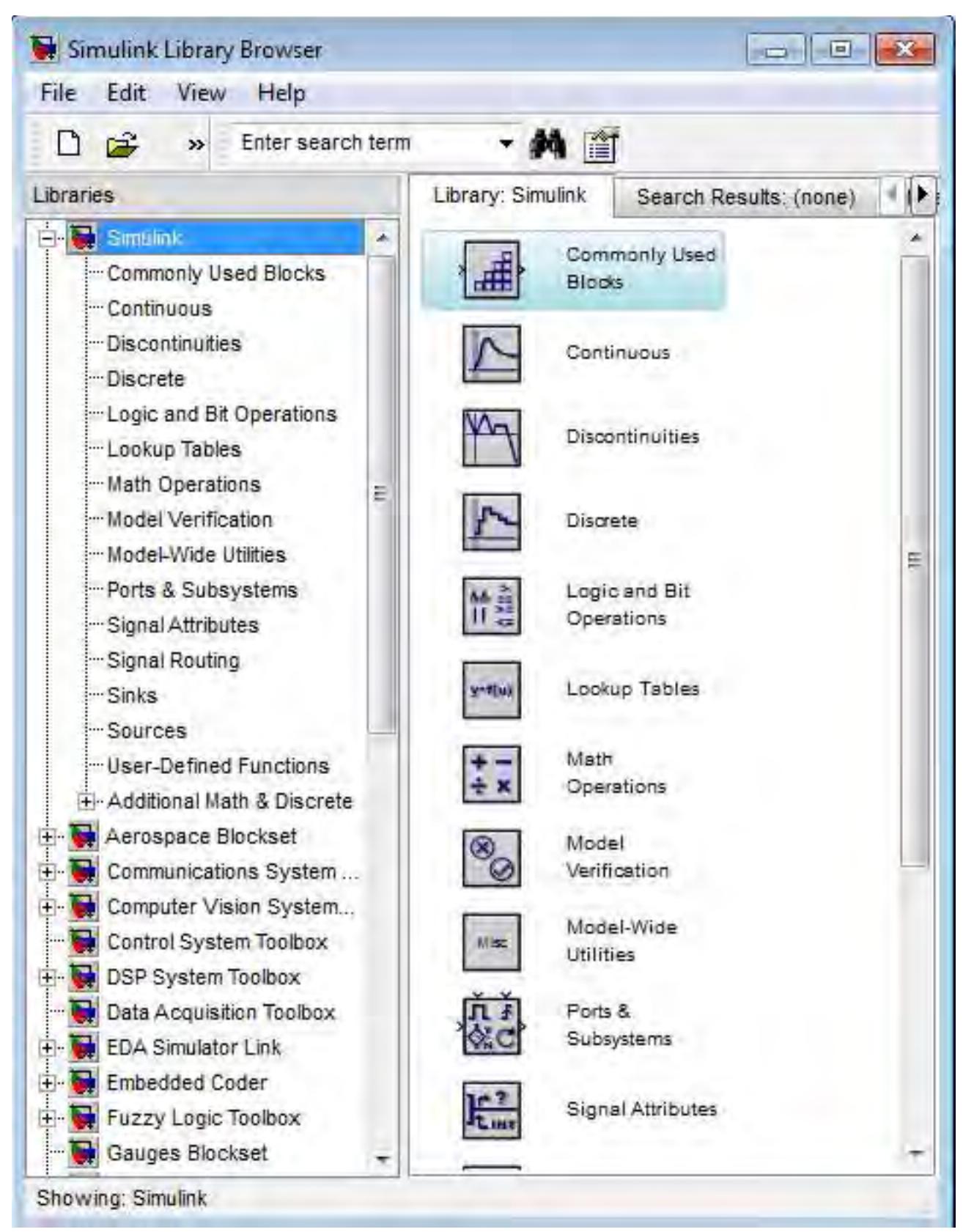Image resolution: width=963 pixels, height=1232 pixels.
Task: Select Sources in the library tree
Action: [x=147, y=731]
